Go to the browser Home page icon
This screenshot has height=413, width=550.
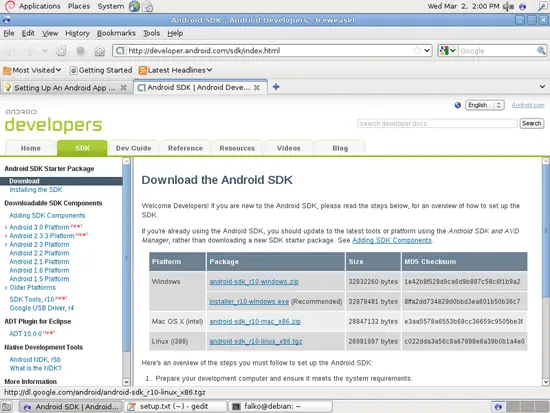(100, 51)
